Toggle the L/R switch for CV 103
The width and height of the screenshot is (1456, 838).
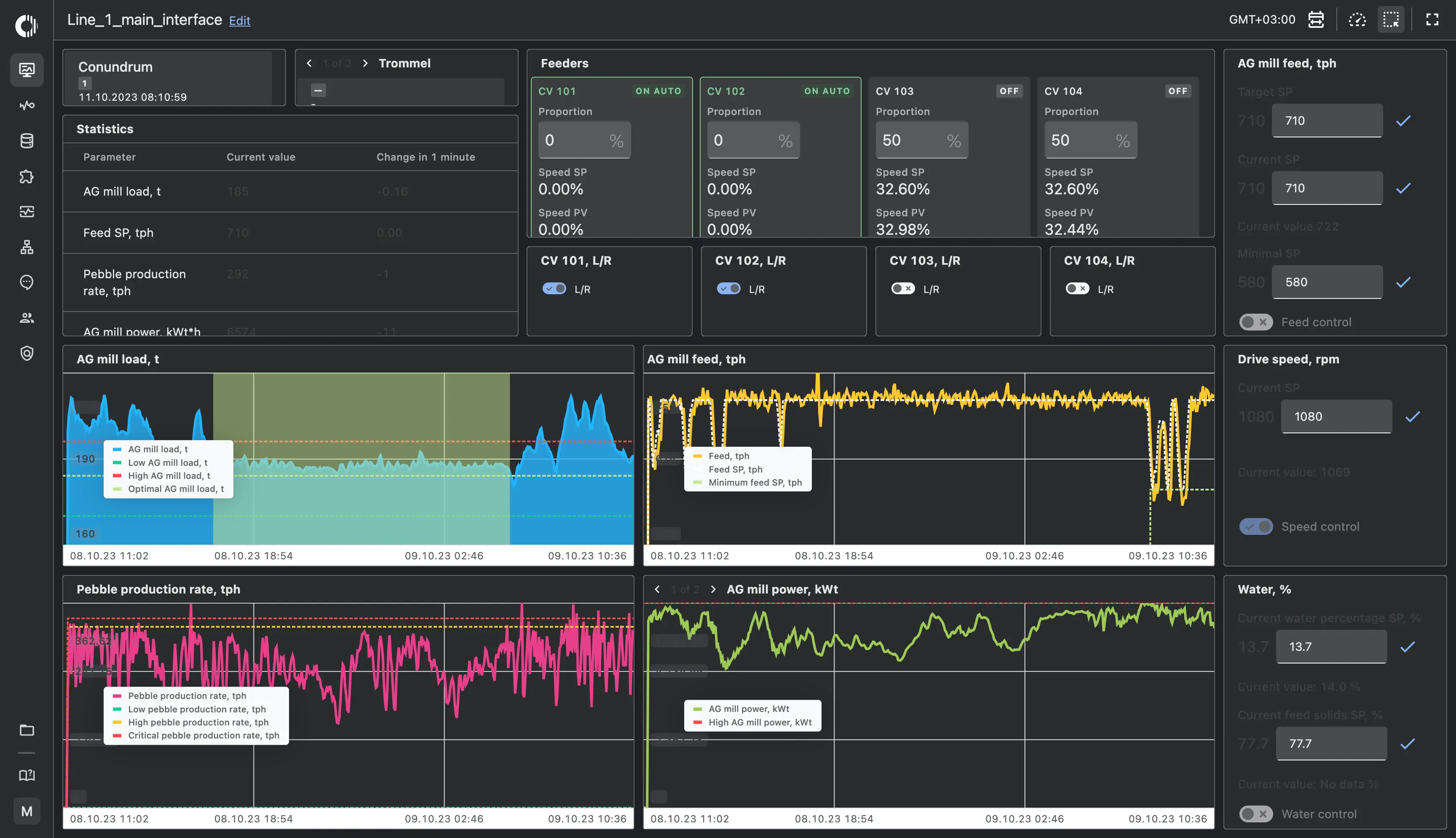tap(903, 288)
